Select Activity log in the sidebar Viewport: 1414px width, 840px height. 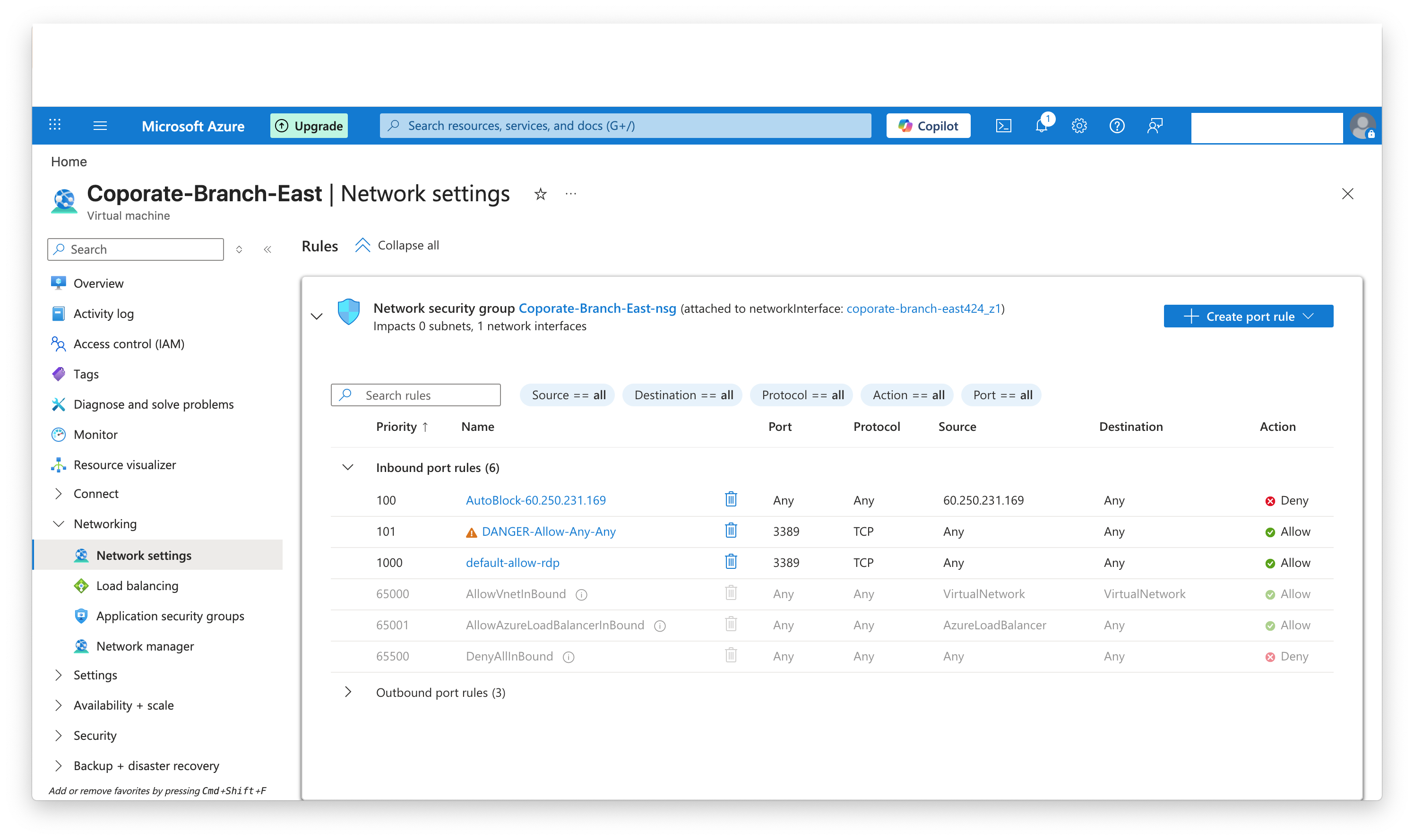(103, 314)
